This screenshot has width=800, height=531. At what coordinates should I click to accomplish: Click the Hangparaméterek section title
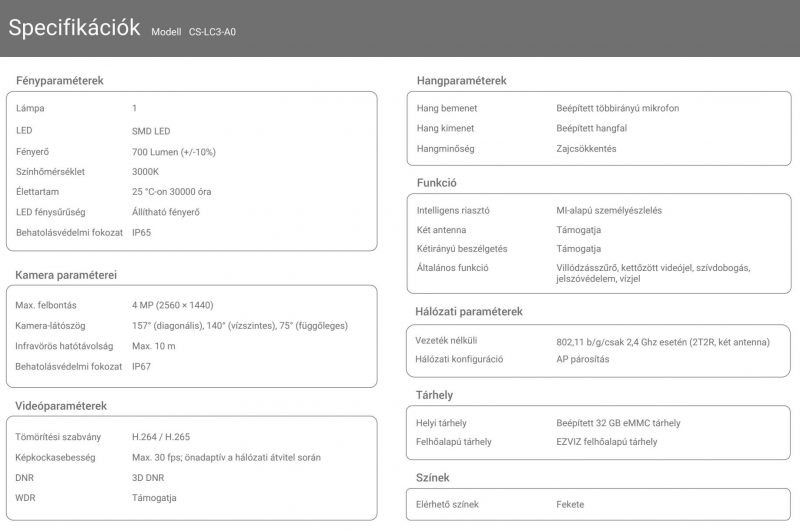point(462,81)
